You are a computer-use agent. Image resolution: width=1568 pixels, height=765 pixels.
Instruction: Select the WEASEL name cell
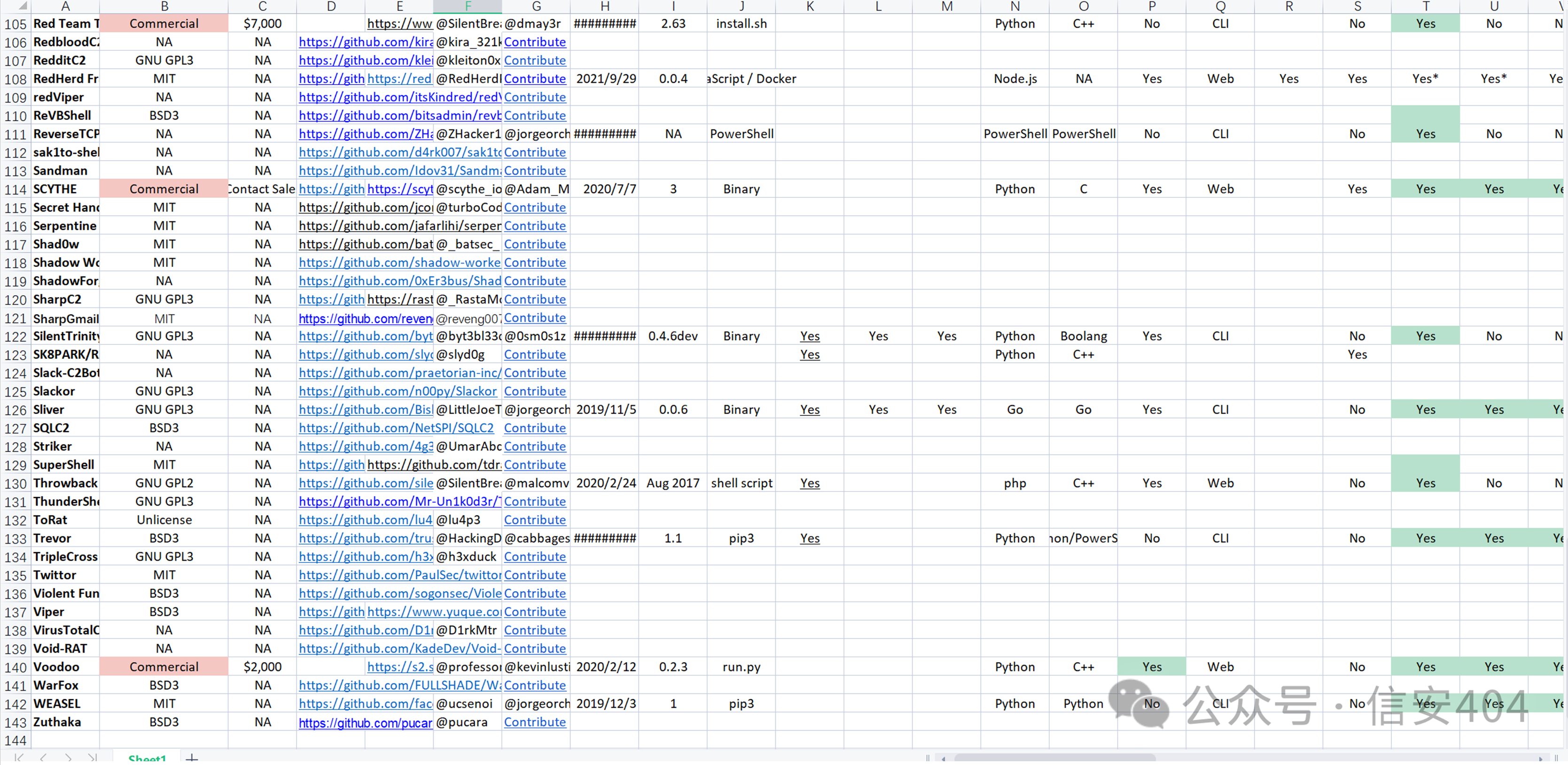tap(65, 703)
